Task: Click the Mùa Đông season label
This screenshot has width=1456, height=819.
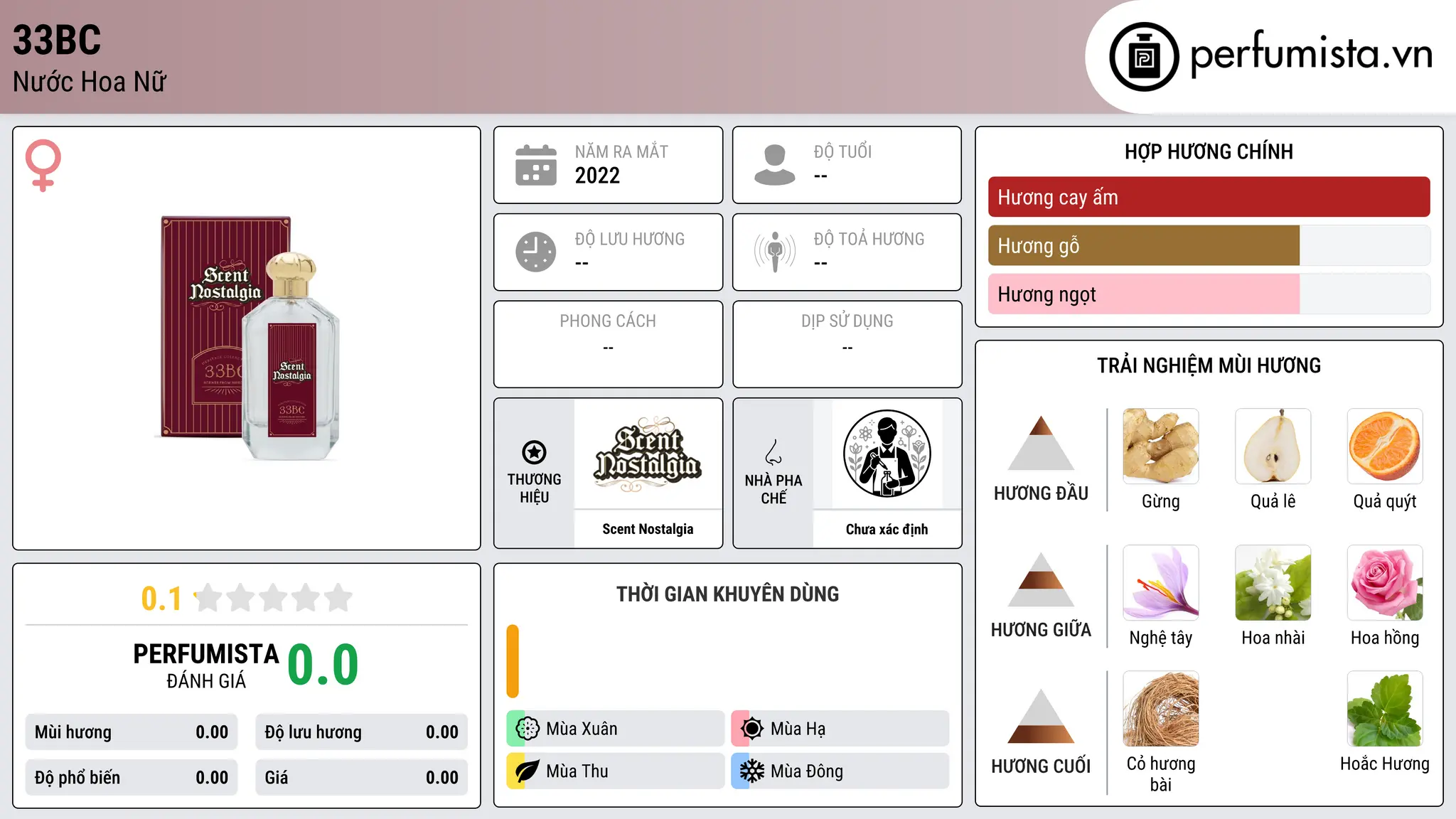Action: pyautogui.click(x=807, y=771)
